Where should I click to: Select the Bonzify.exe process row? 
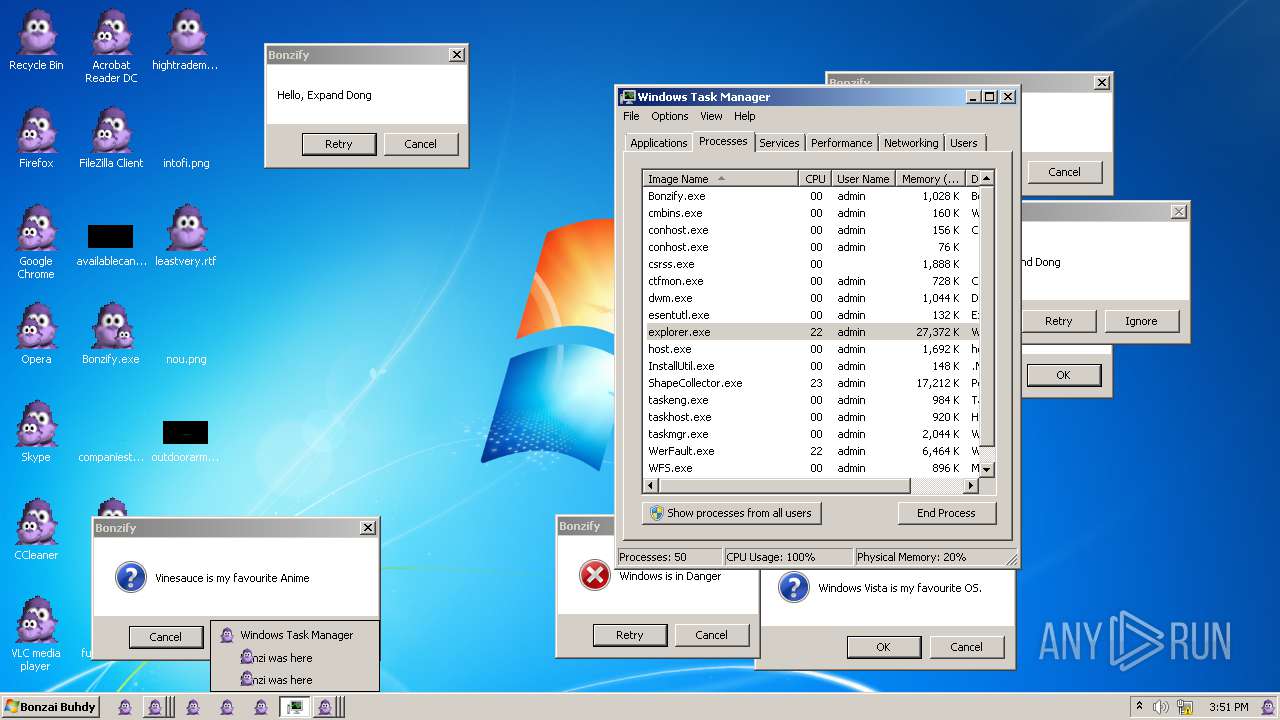coord(810,196)
